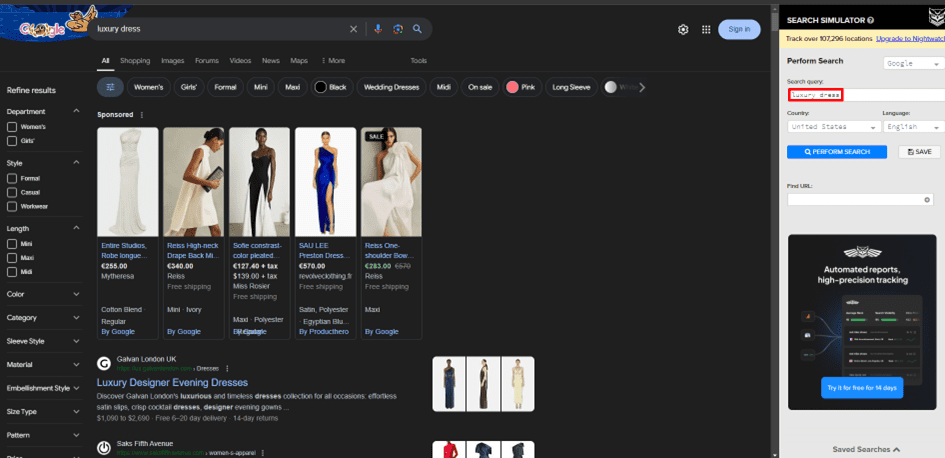The width and height of the screenshot is (945, 458).
Task: Switch to the News tab
Action: click(x=271, y=61)
